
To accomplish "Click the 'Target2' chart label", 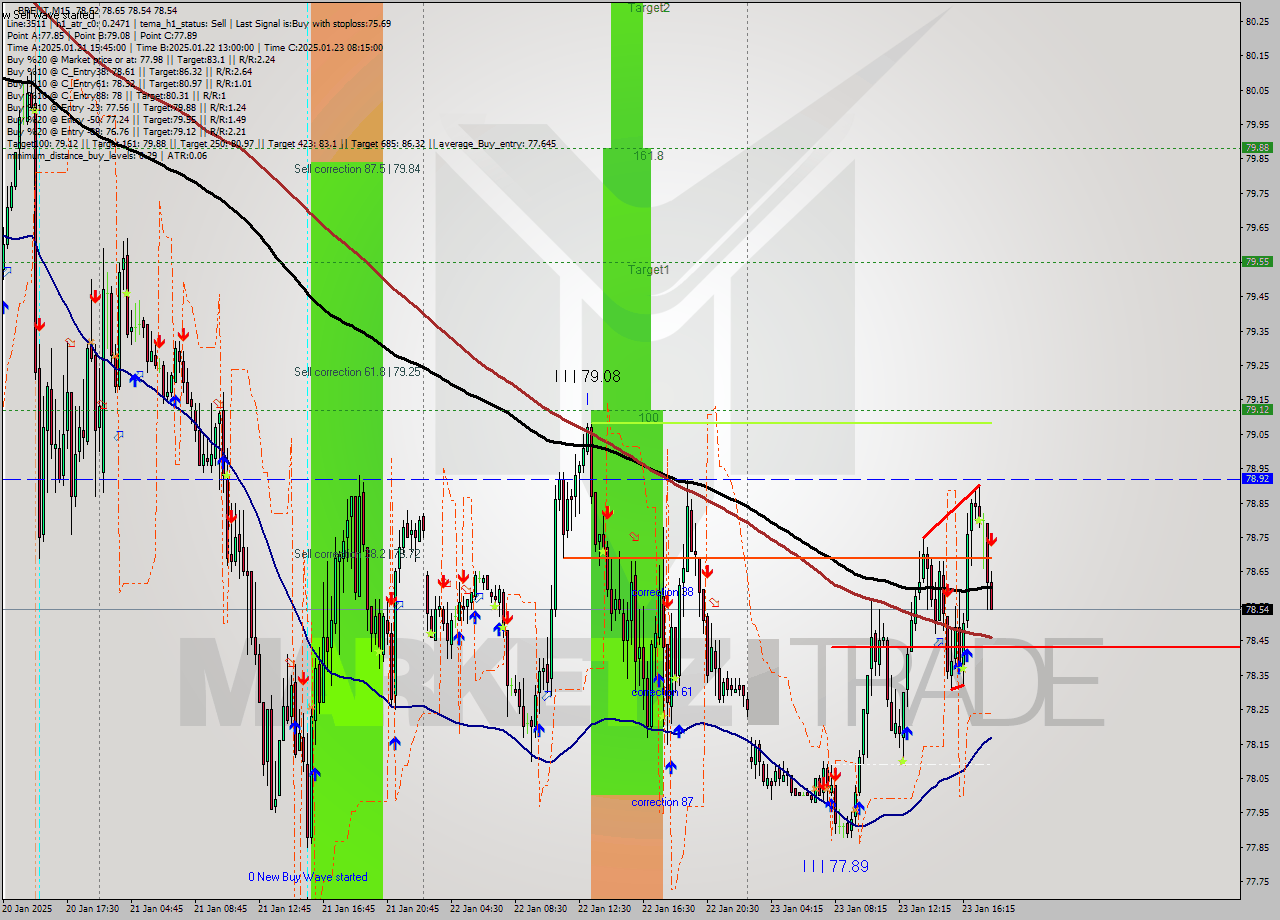I will pos(649,8).
